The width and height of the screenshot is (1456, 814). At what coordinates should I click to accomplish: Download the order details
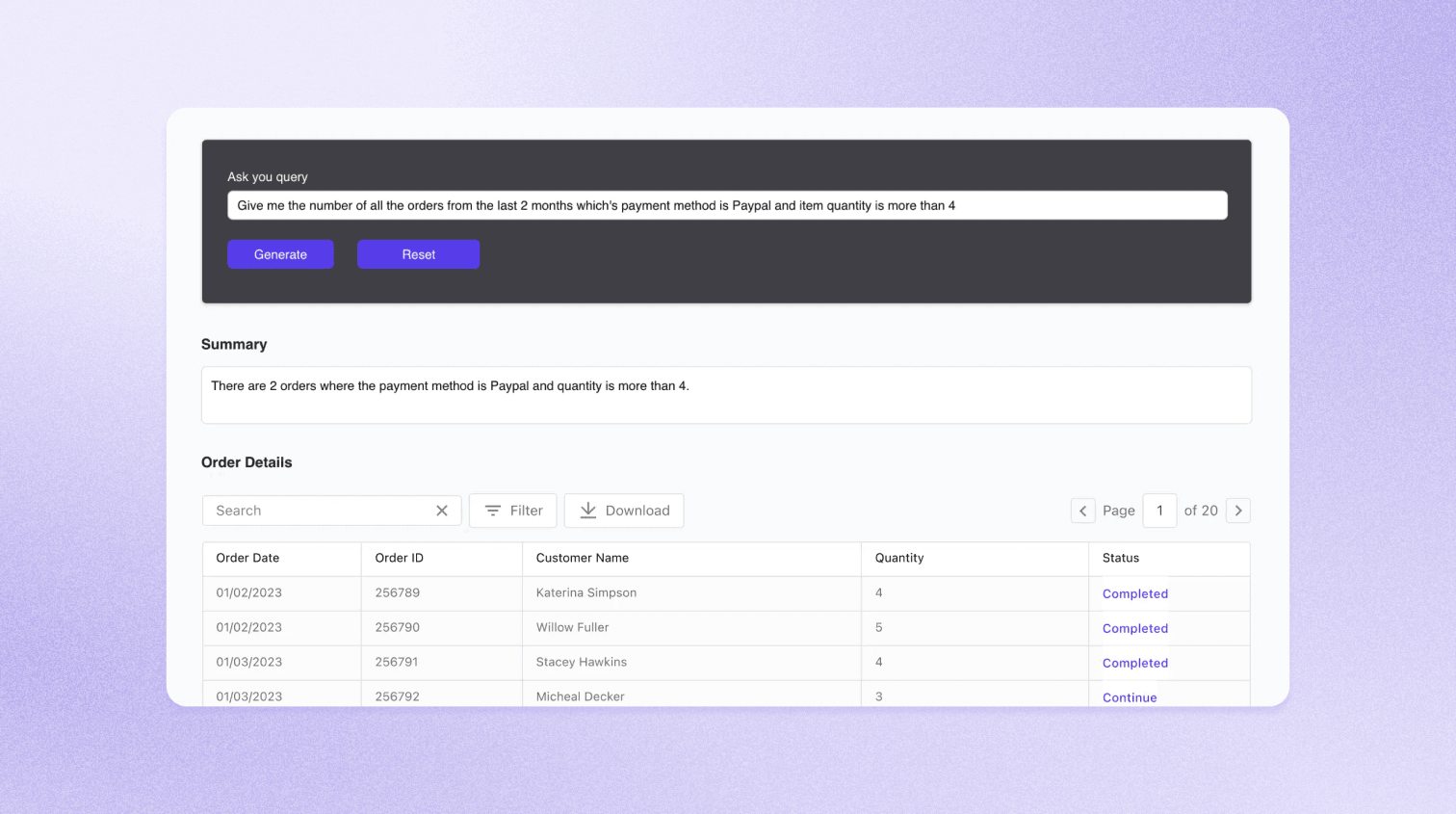[624, 511]
